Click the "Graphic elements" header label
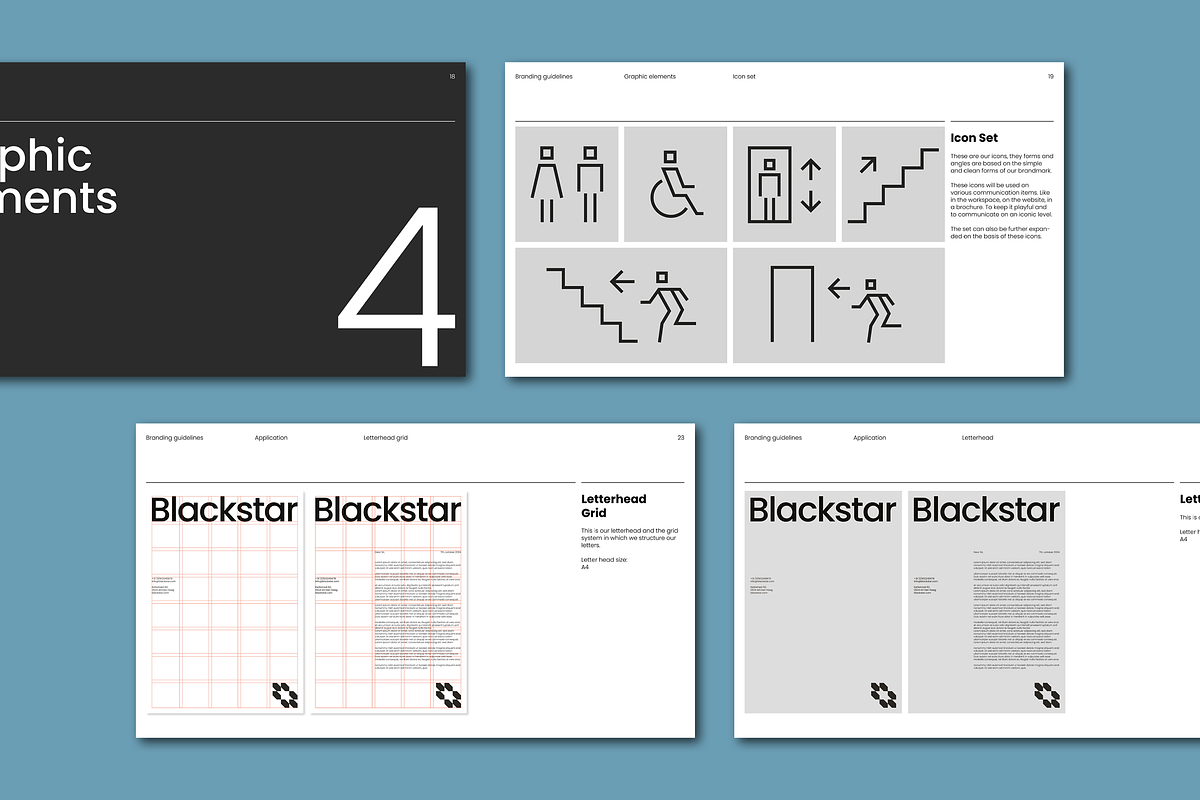1200x800 pixels. coord(650,77)
